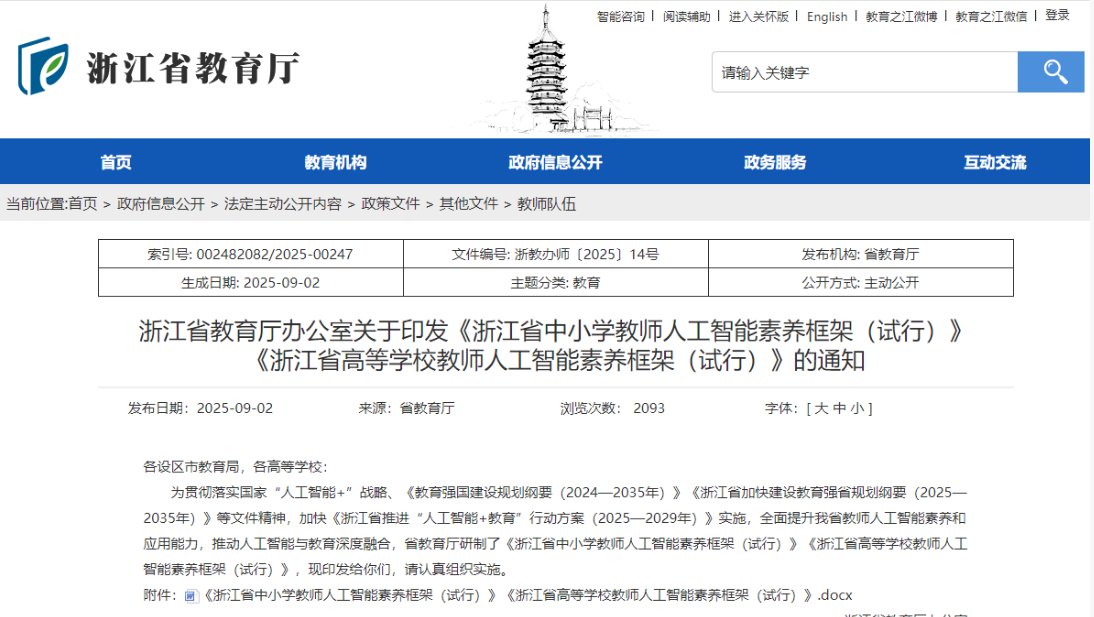The height and width of the screenshot is (617, 1094).
Task: Go to 政府信息公开 in main navigation bar
Action: click(555, 162)
